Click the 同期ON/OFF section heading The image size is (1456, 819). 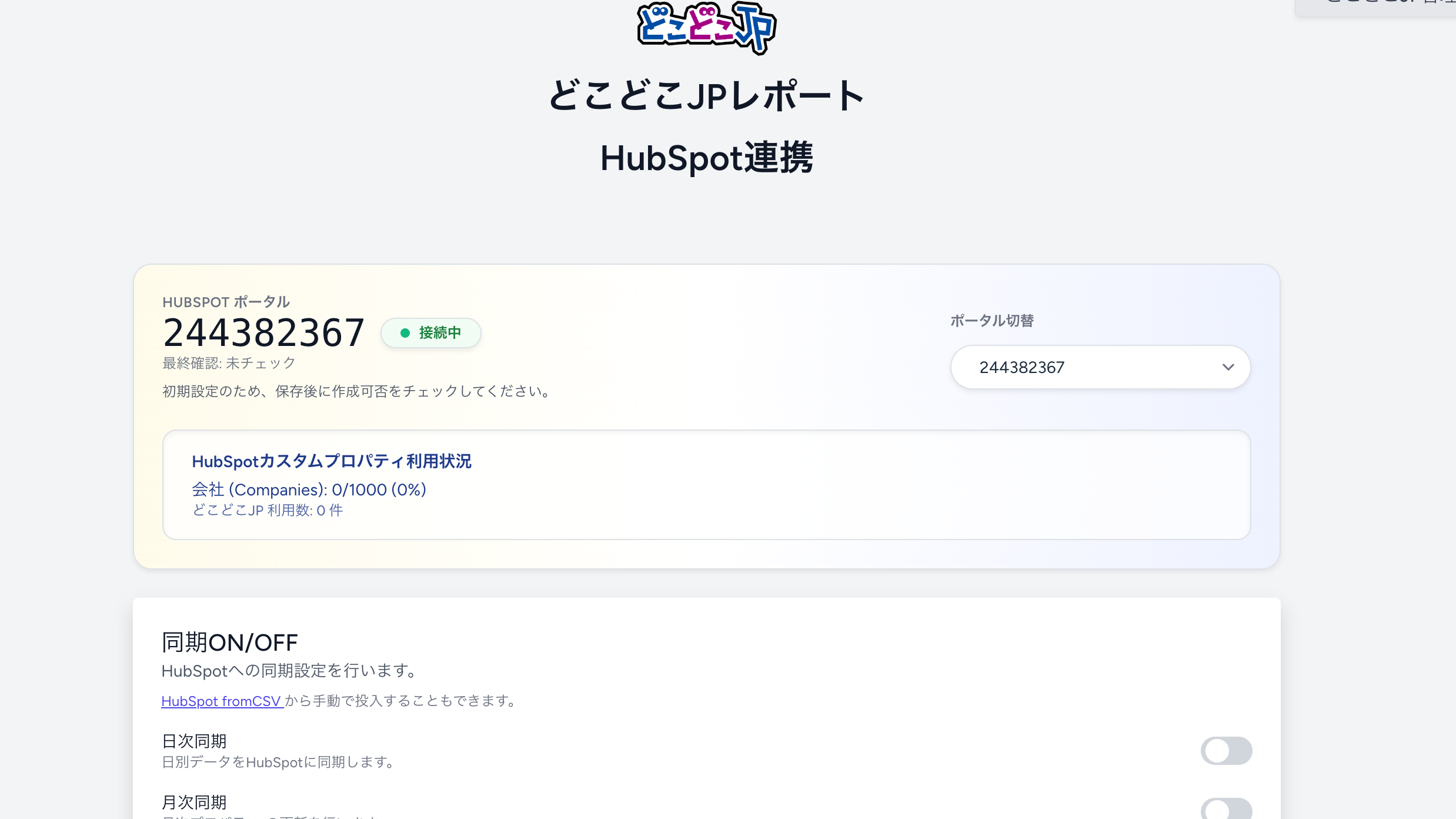pos(229,642)
